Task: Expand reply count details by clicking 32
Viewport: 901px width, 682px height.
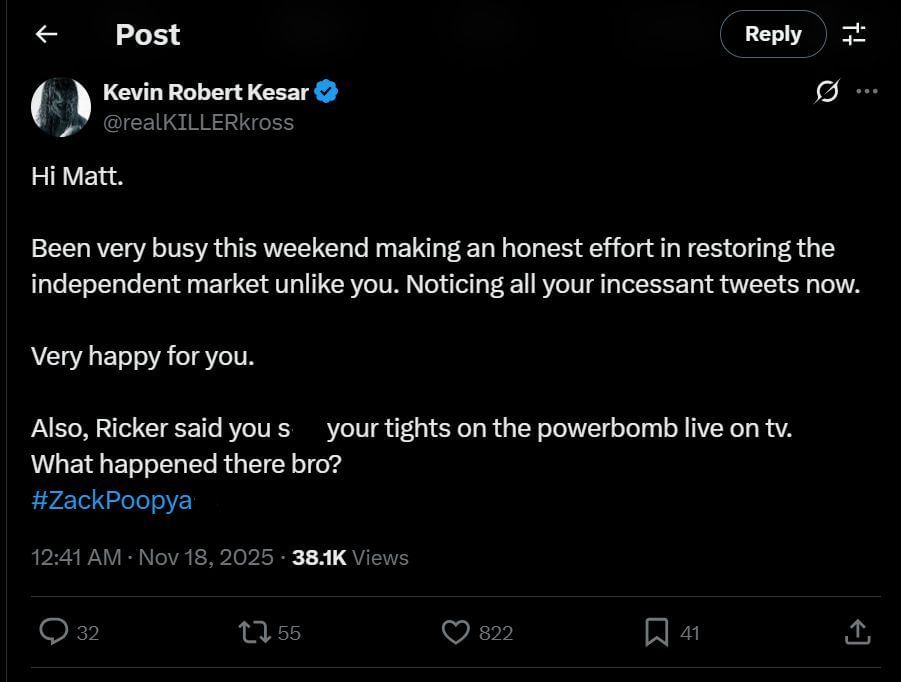Action: [88, 632]
